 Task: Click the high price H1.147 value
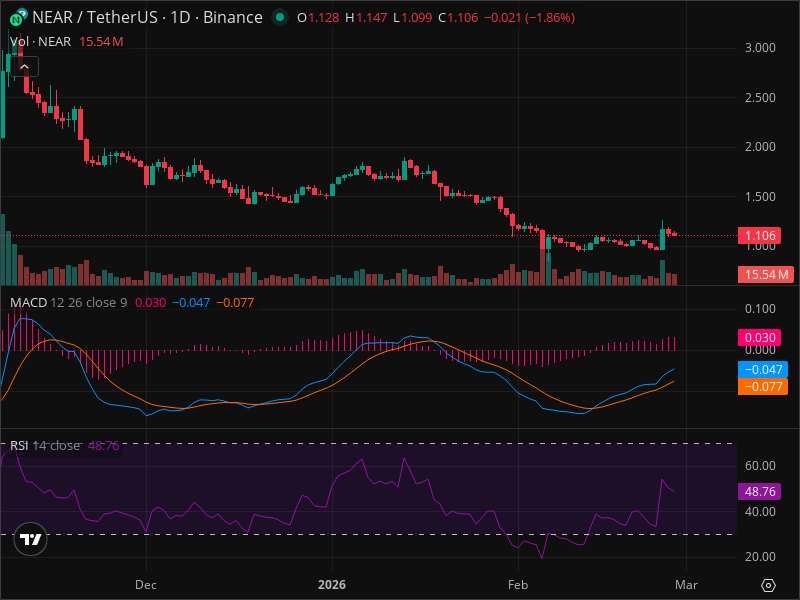click(x=366, y=18)
